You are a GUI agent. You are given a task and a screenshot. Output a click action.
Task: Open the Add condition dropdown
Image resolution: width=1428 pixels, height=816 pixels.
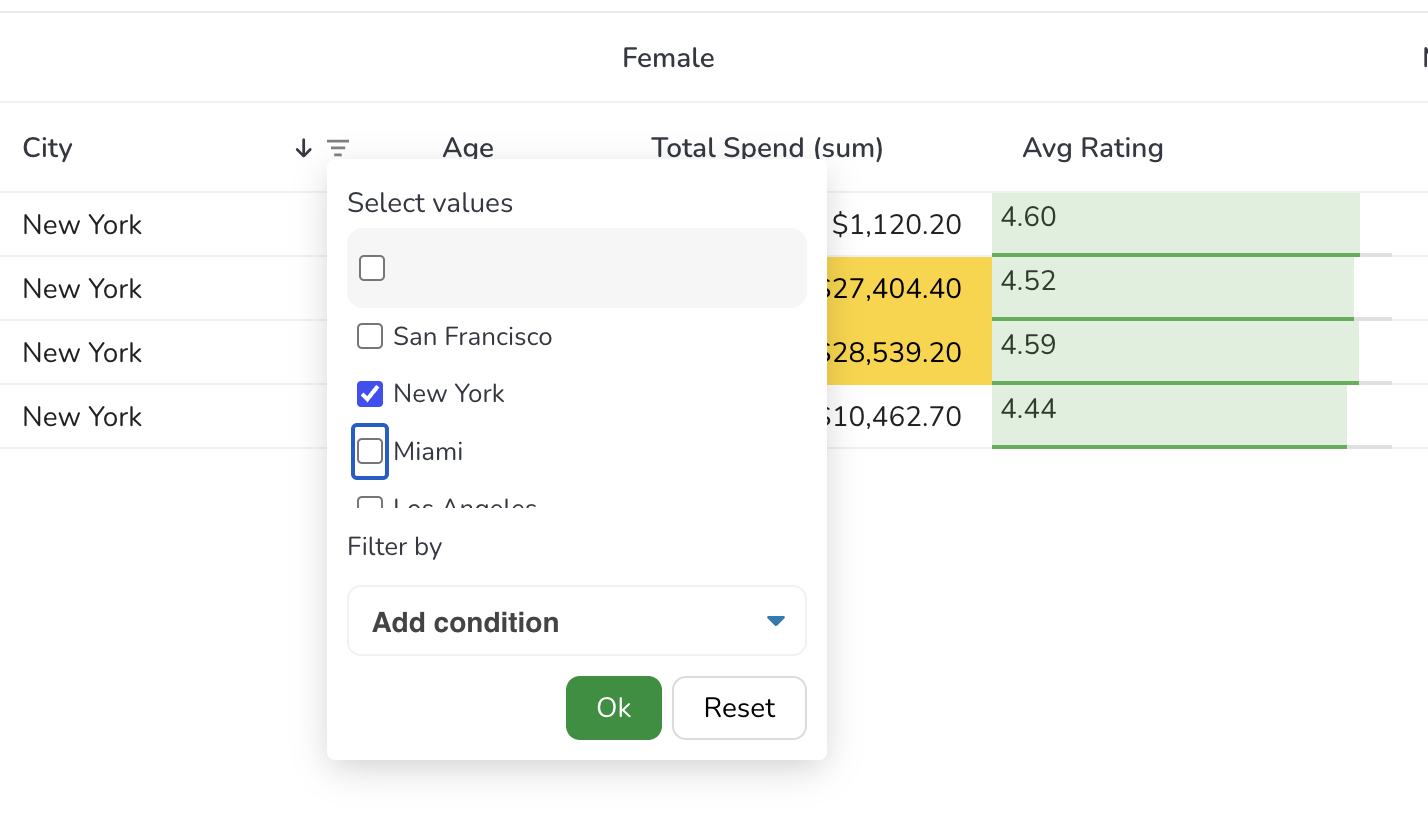576,621
